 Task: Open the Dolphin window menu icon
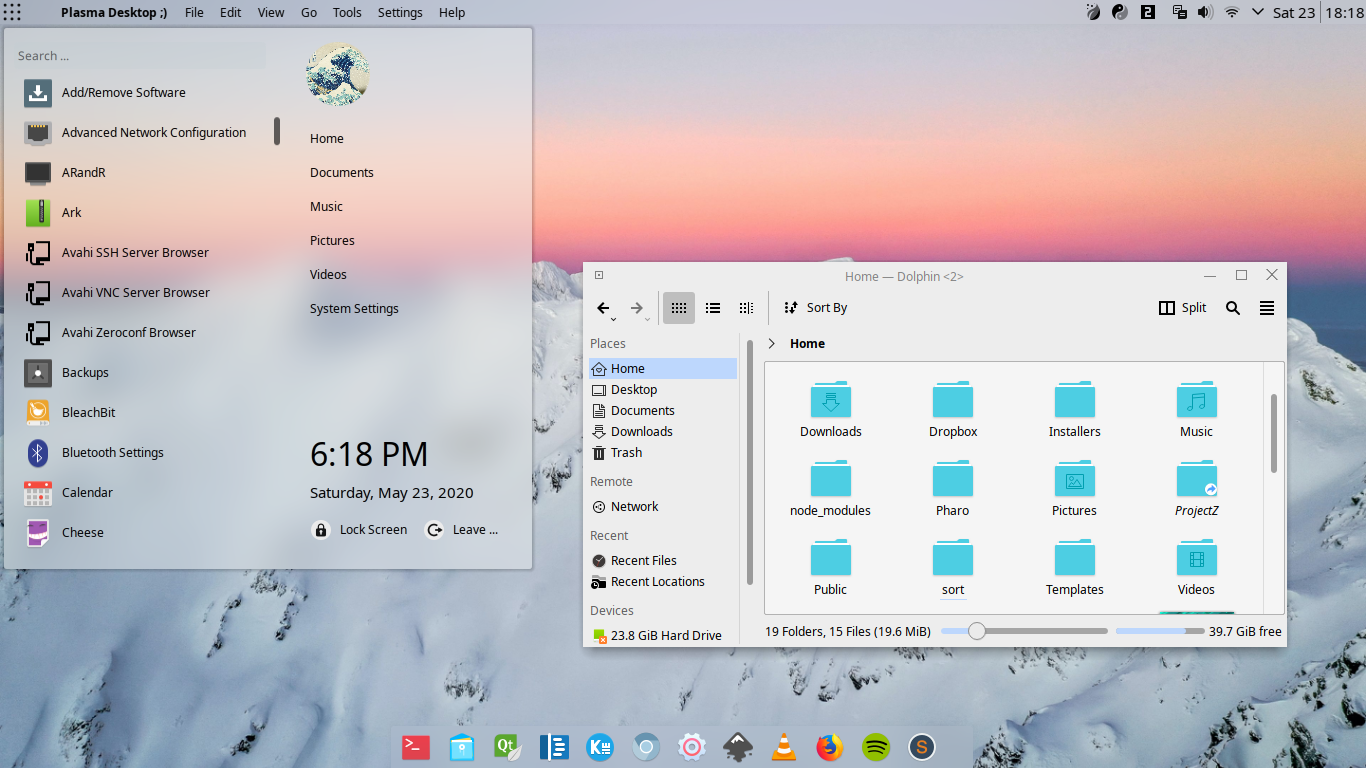point(599,276)
